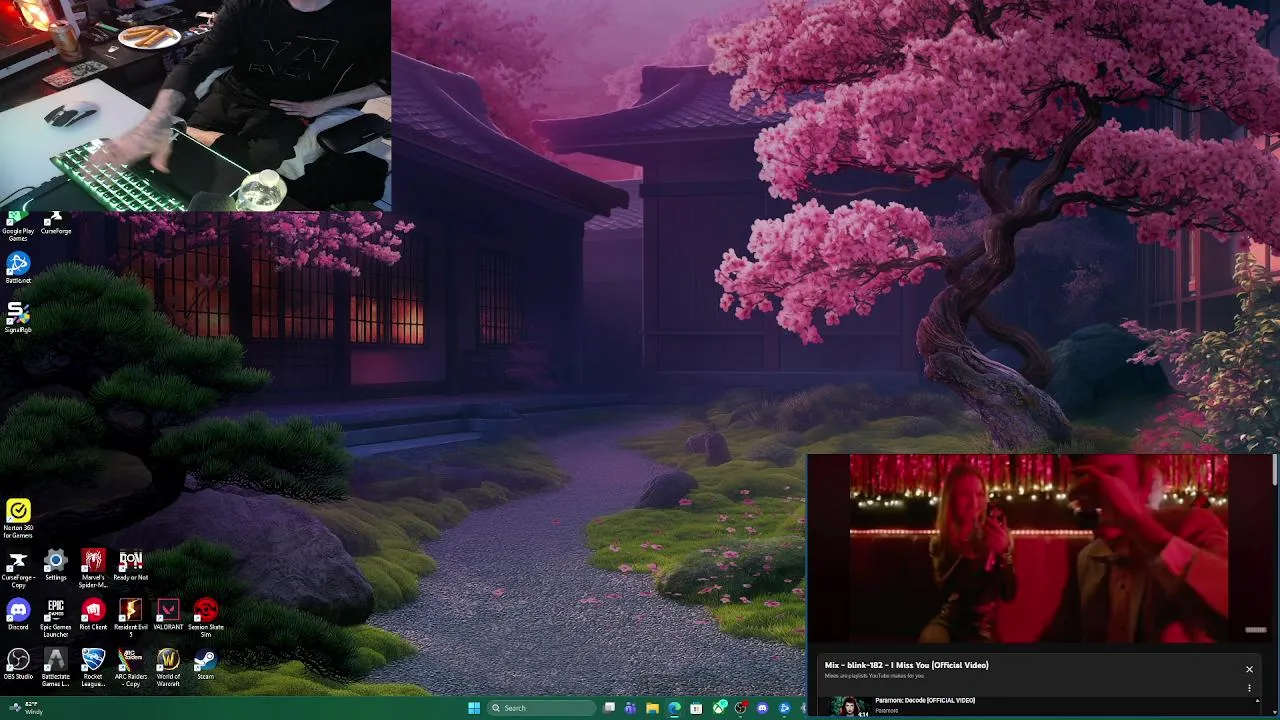
Task: Open File Explorer from the taskbar
Action: (x=652, y=708)
